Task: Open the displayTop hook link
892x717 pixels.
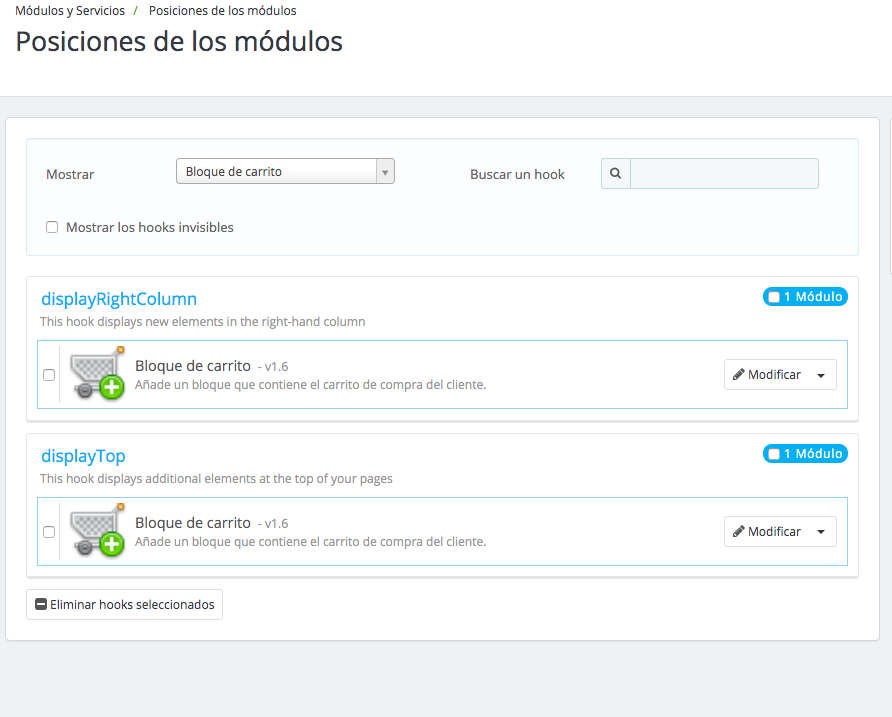Action: click(83, 456)
